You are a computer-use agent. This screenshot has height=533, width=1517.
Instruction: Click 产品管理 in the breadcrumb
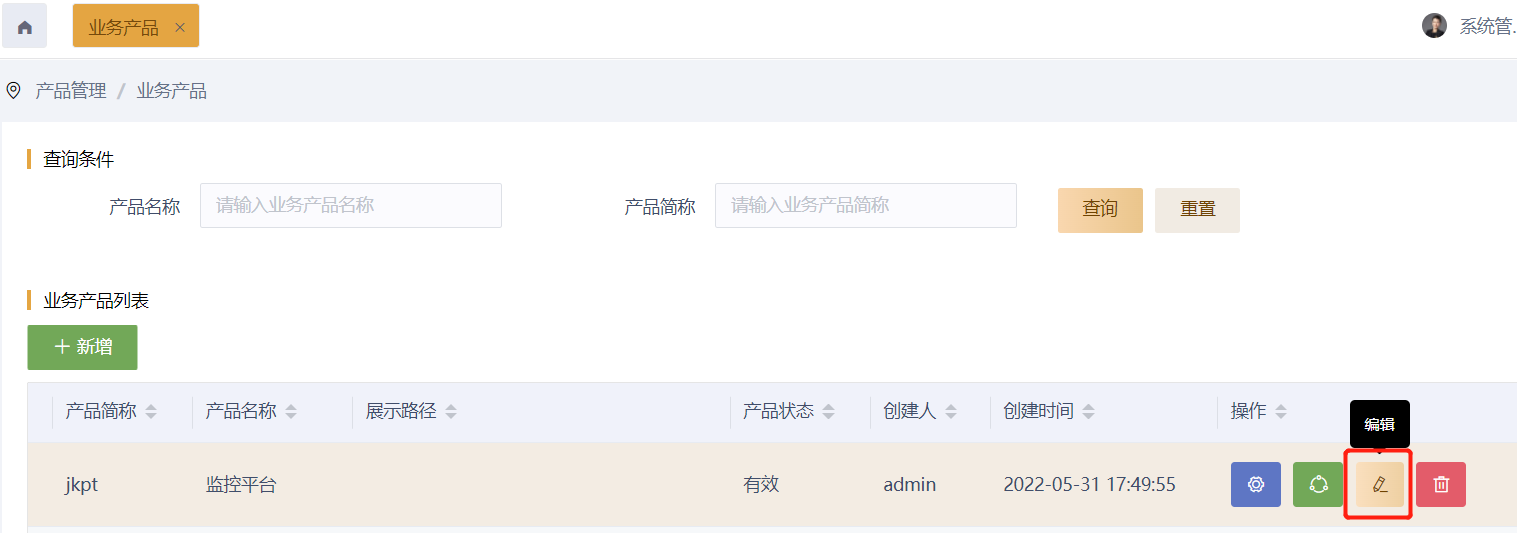tap(71, 91)
